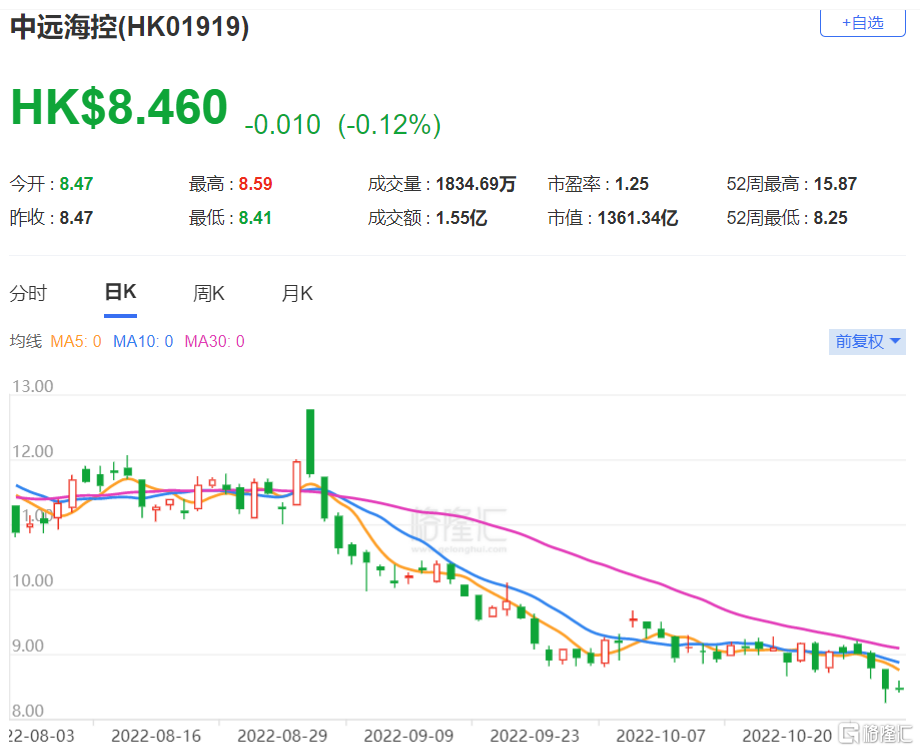Click the stock title 中远海控(HK01919)
This screenshot has width=920, height=751.
click(x=130, y=27)
